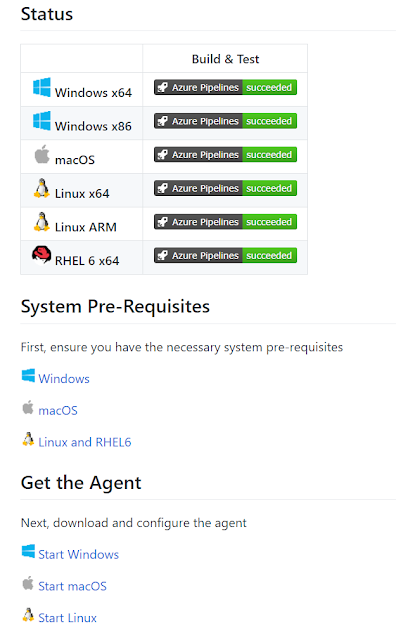The height and width of the screenshot is (640, 396).
Task: Click the penguin icon next to Linux and RHEL6
Action: [28, 439]
